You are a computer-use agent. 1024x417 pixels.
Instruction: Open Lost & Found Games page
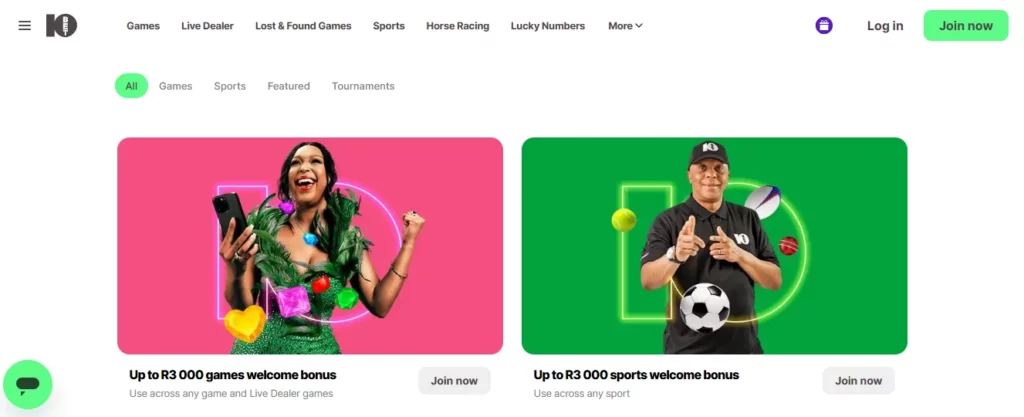303,26
